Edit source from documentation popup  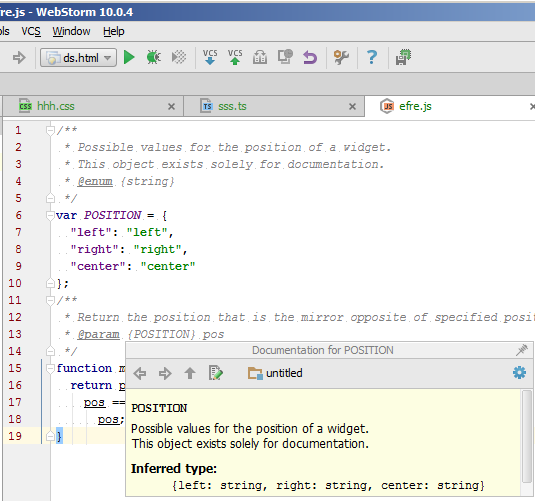coord(216,373)
